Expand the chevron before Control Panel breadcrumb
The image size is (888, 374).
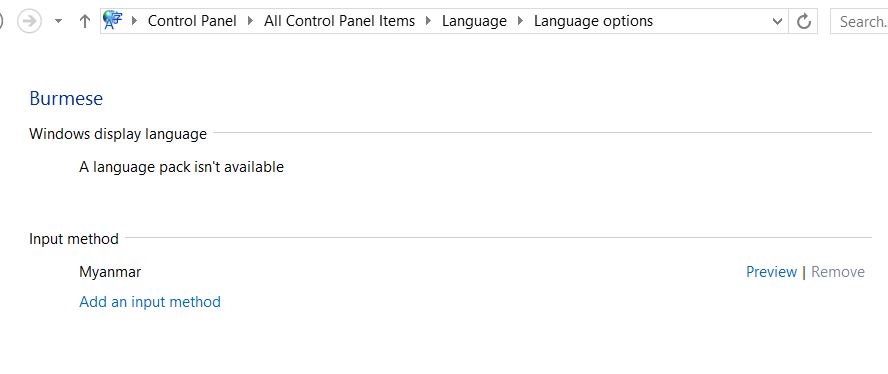point(134,22)
